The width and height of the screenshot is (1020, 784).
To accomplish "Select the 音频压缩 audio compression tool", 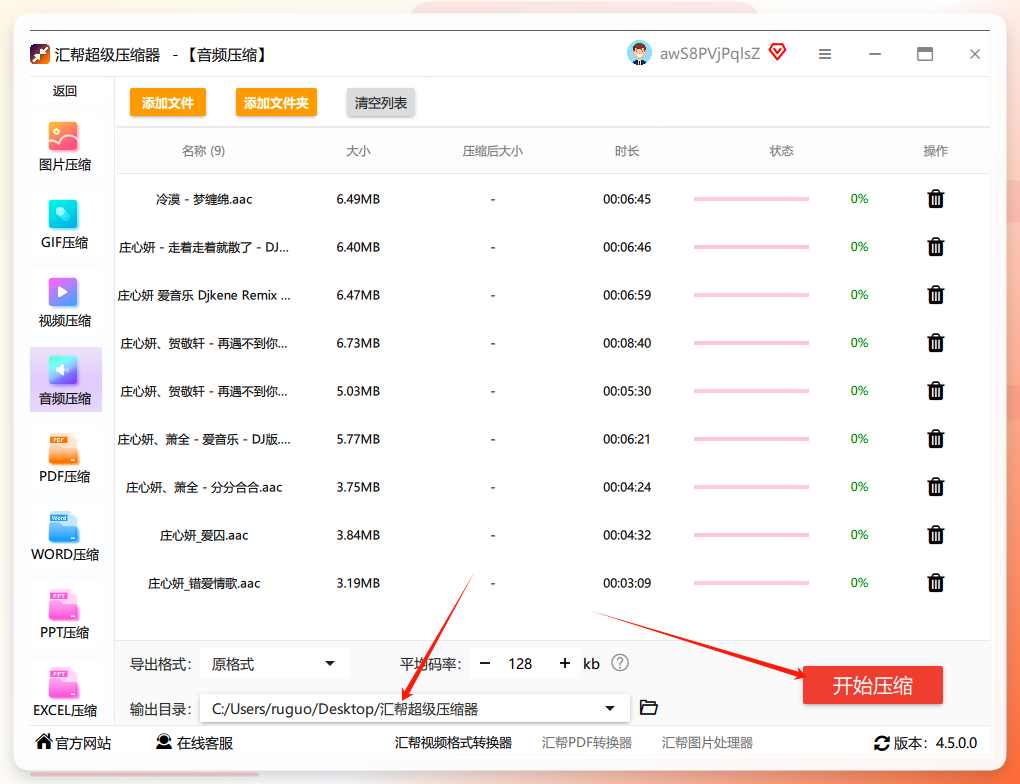I will [x=66, y=380].
